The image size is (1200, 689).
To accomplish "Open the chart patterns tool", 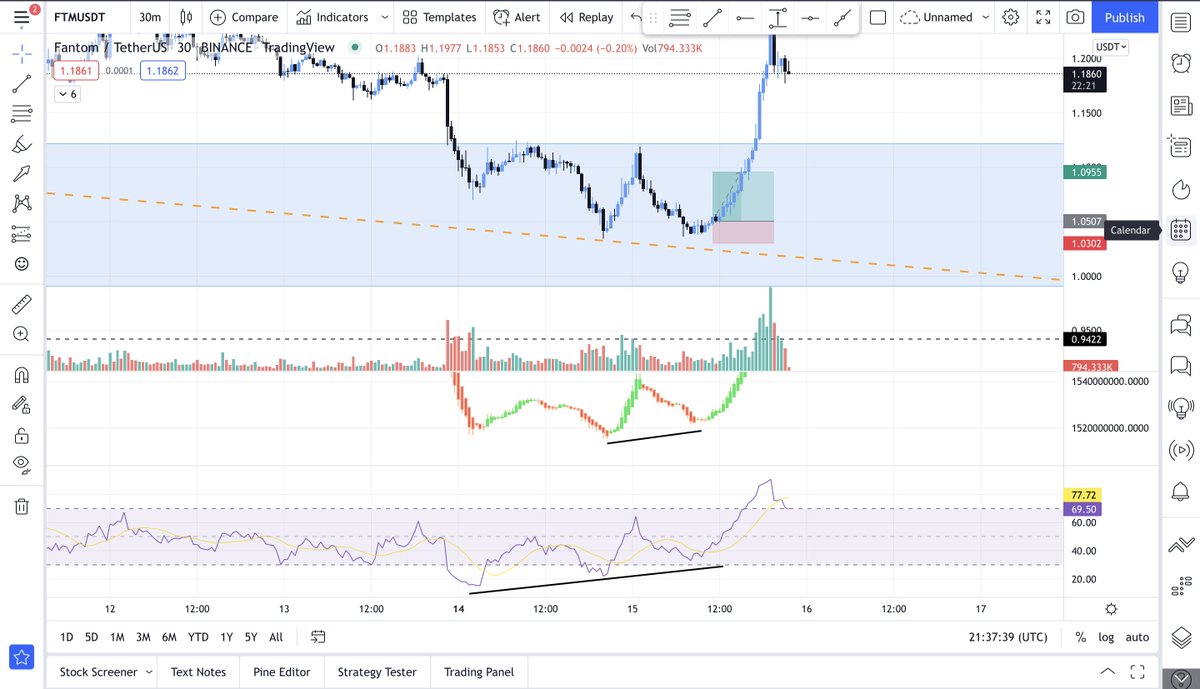I will click(x=21, y=204).
